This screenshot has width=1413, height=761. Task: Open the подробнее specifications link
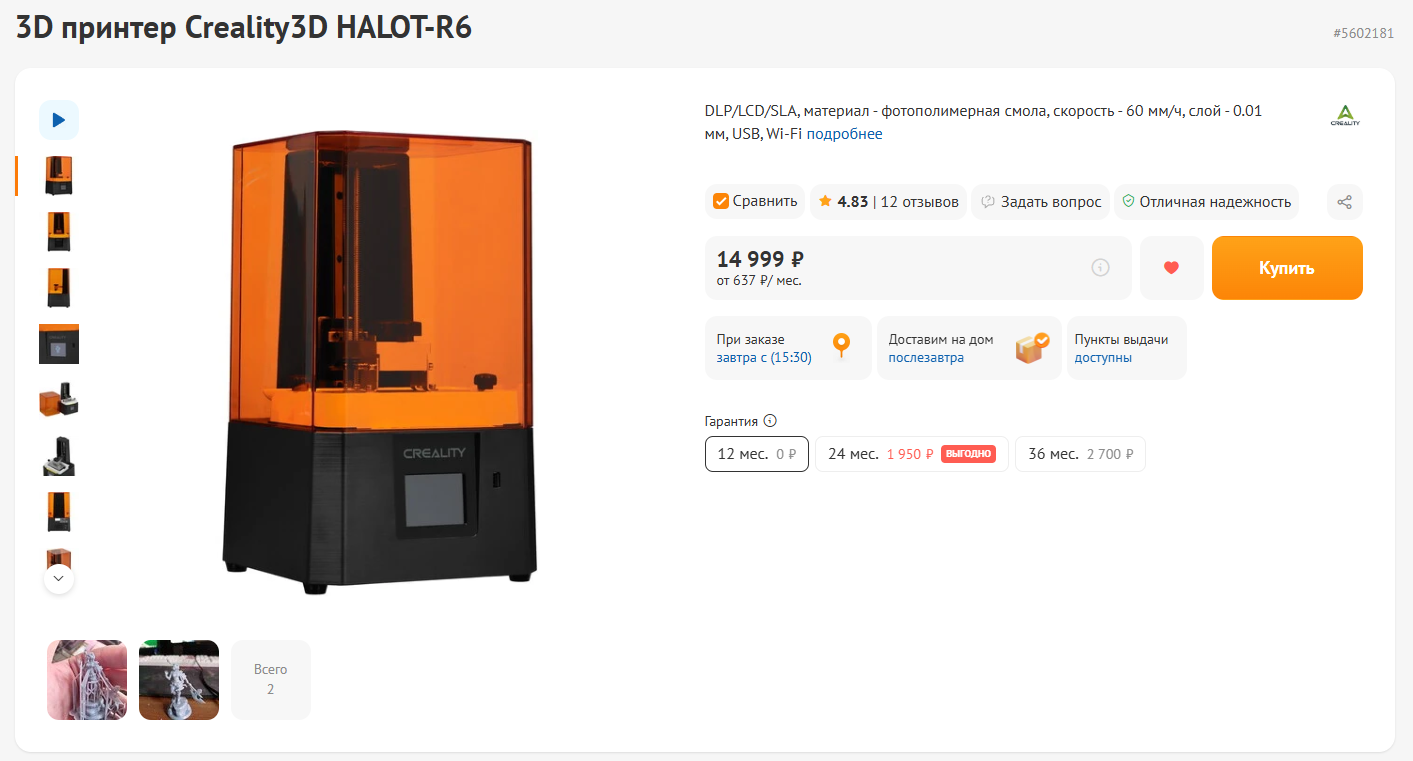pos(844,134)
